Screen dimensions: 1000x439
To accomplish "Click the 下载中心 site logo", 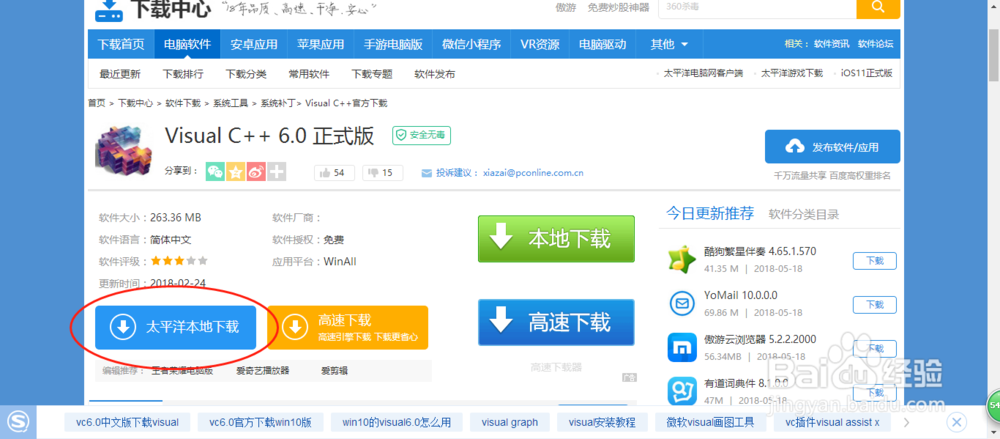I will coord(152,9).
